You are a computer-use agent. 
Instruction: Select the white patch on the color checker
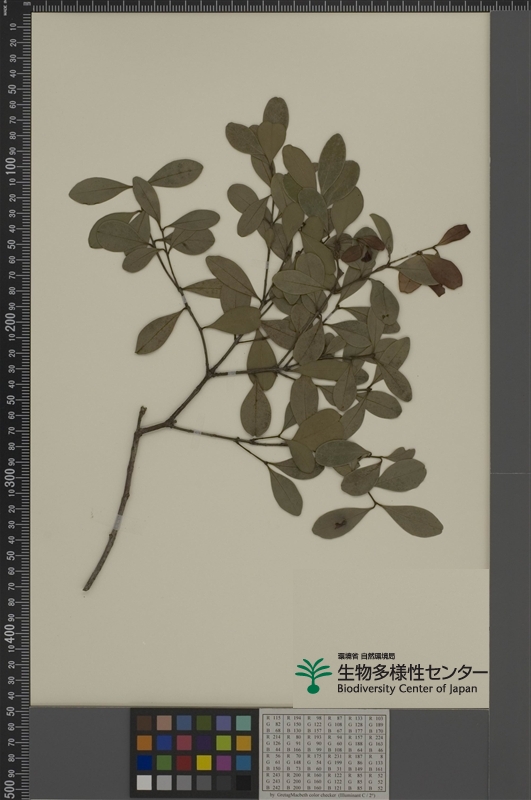point(144,782)
